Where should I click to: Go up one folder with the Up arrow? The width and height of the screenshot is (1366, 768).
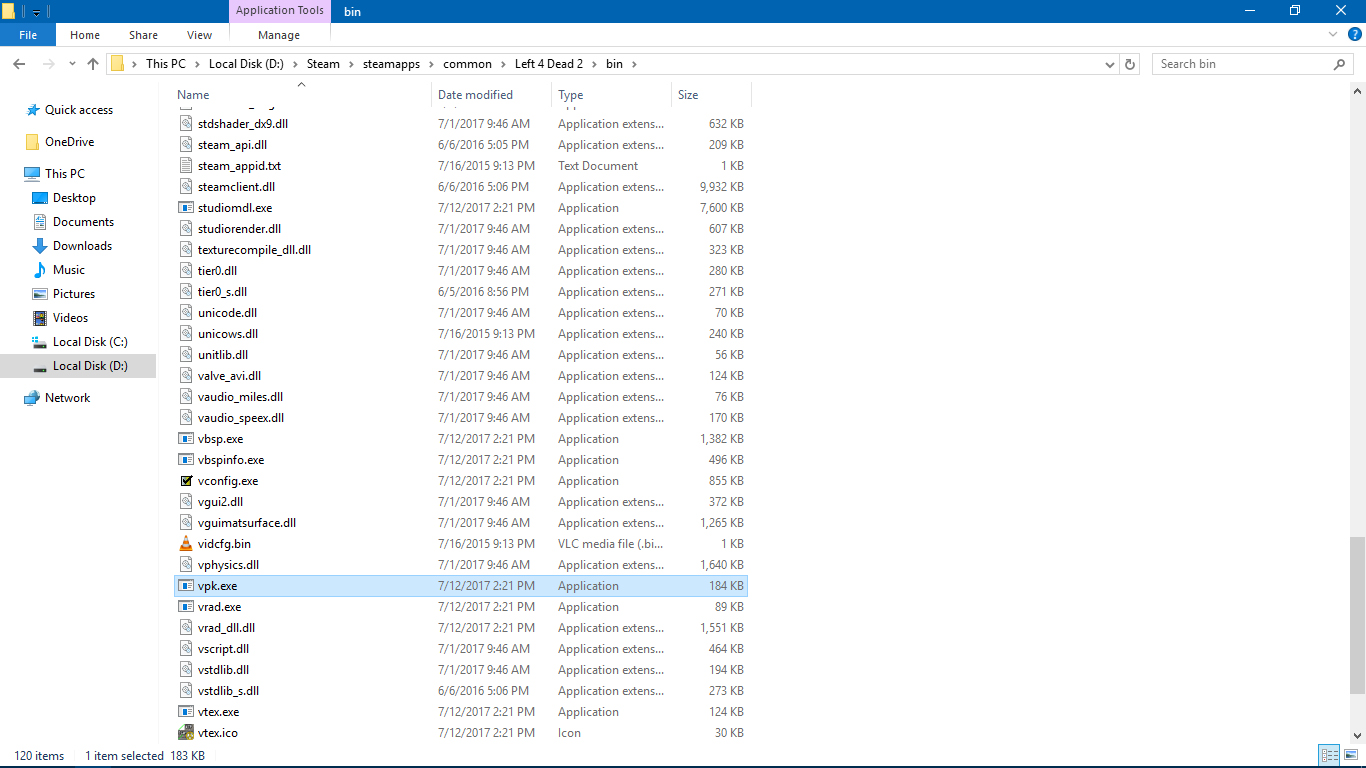(93, 64)
